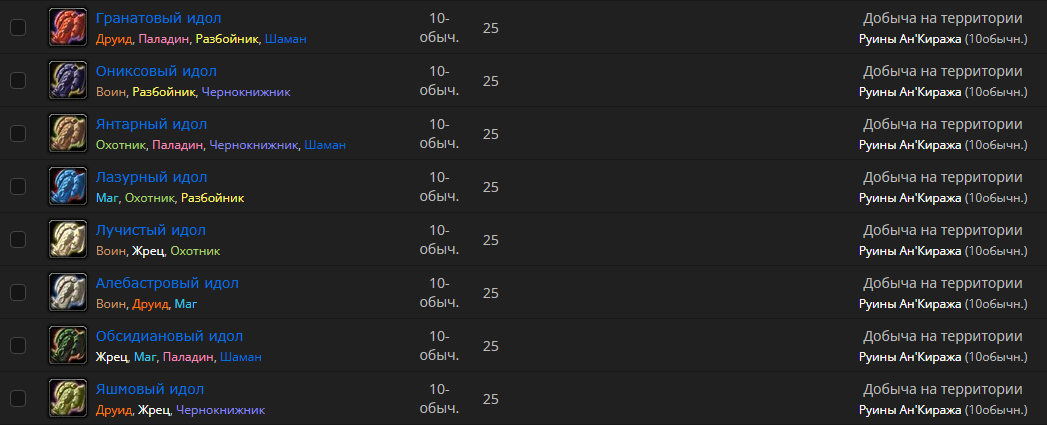Click the Ониксовый идол item icon

[x=68, y=81]
